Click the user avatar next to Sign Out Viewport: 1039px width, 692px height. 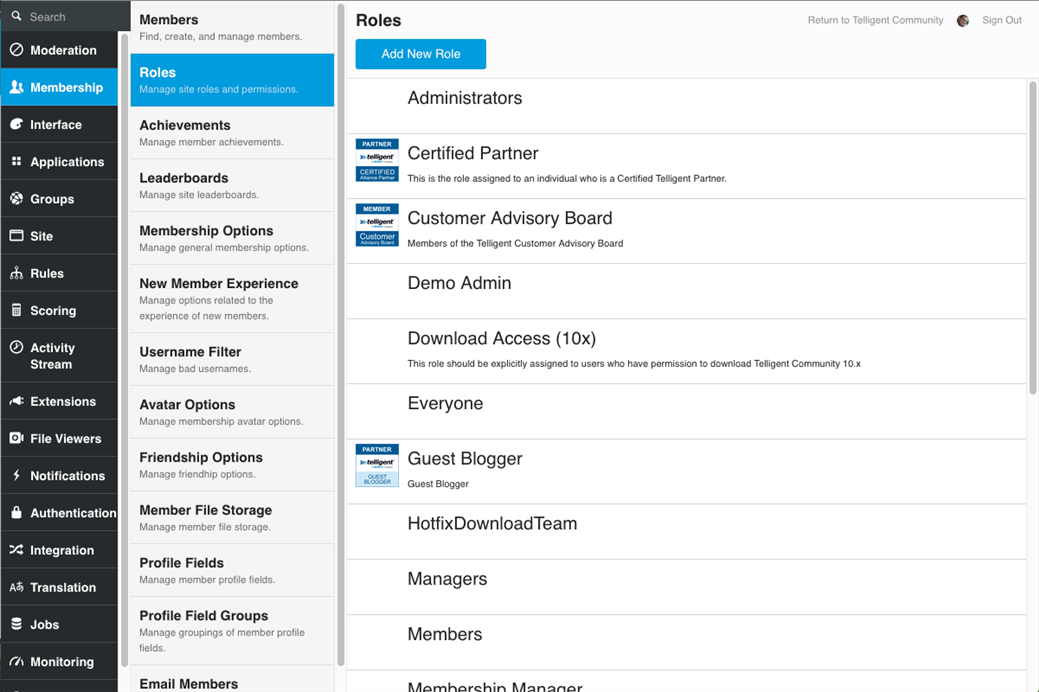[963, 21]
